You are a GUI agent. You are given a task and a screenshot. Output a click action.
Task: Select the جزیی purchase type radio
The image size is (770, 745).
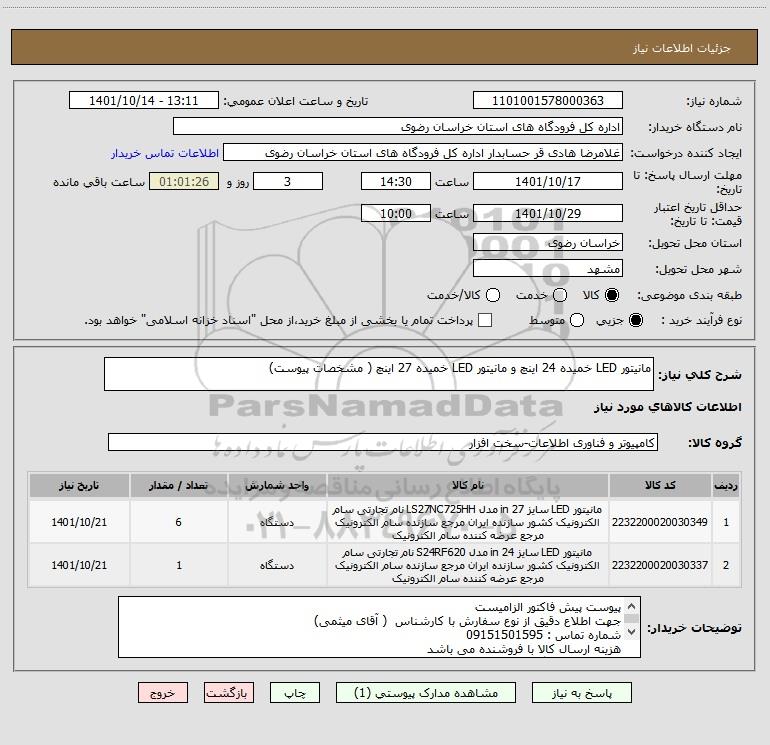(635, 321)
